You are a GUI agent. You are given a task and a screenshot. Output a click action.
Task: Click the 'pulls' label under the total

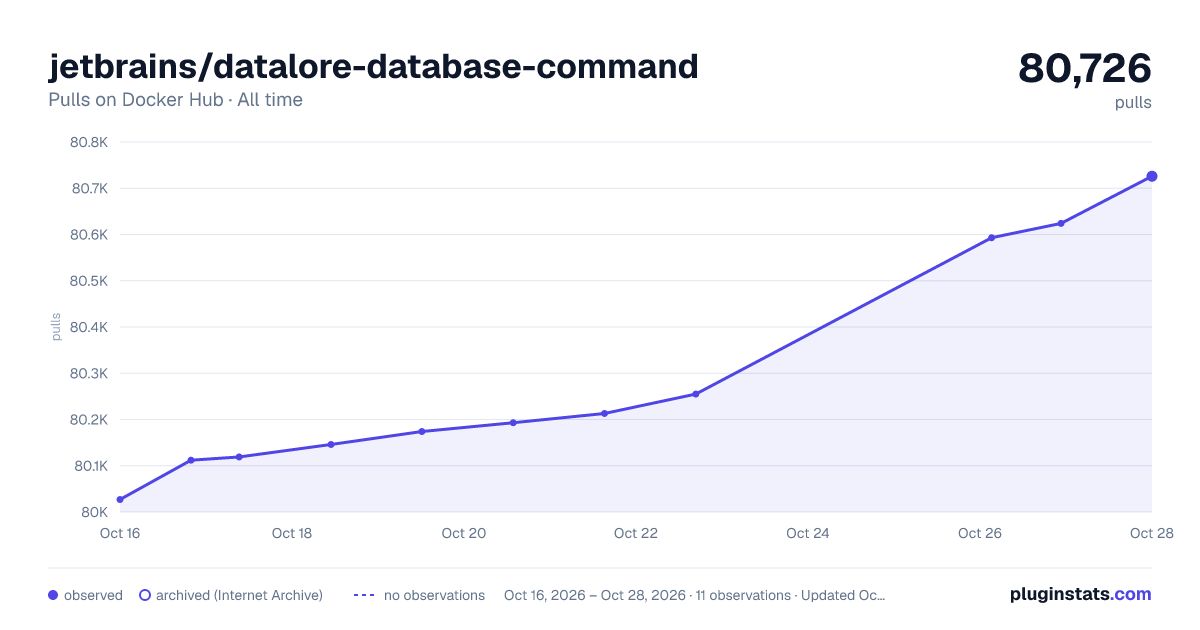coord(1133,102)
